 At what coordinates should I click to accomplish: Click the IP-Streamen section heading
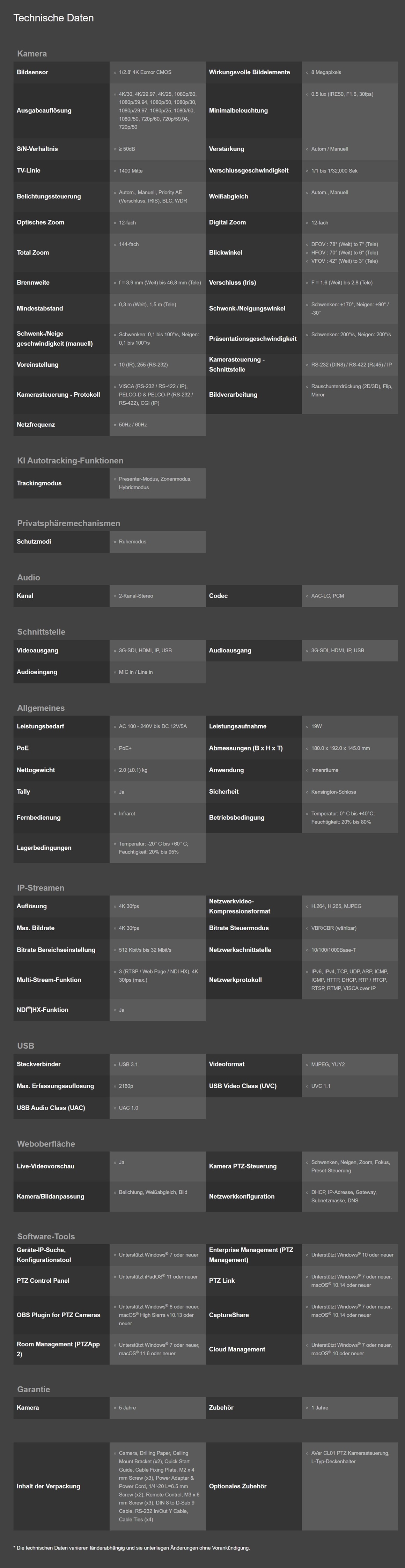coord(41,888)
